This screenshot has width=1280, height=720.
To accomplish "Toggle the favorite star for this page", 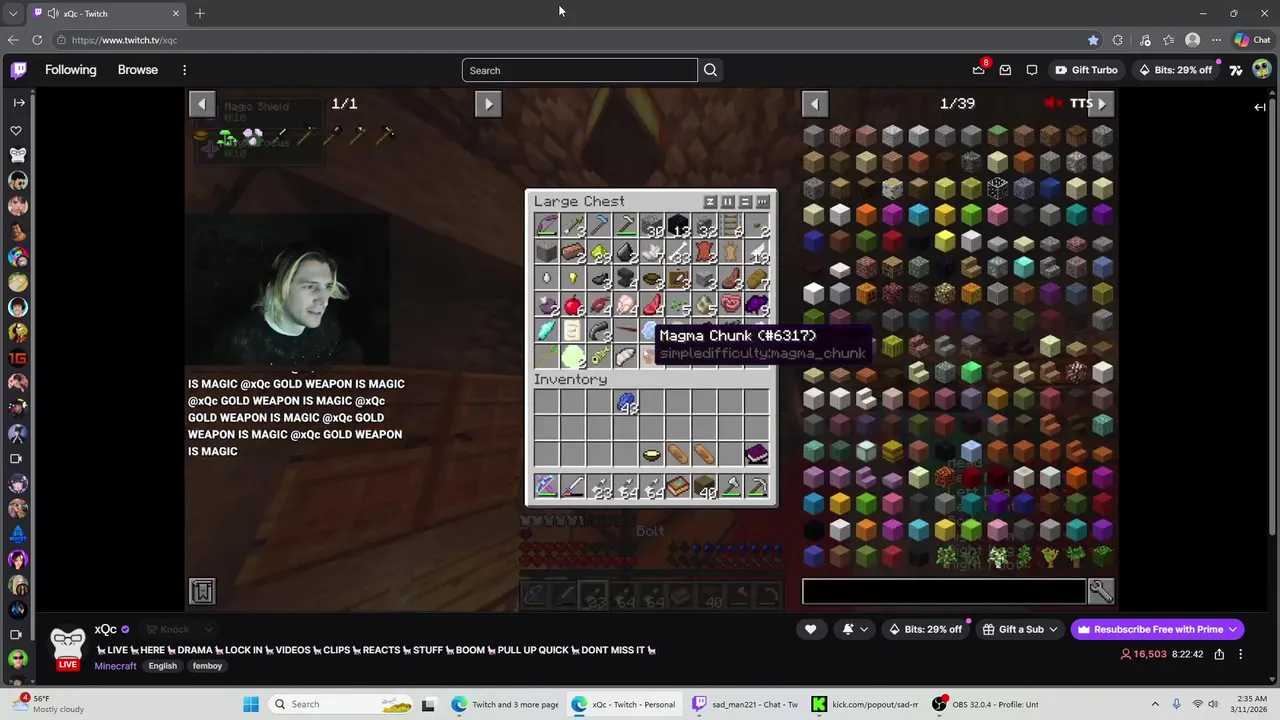I will point(1093,40).
